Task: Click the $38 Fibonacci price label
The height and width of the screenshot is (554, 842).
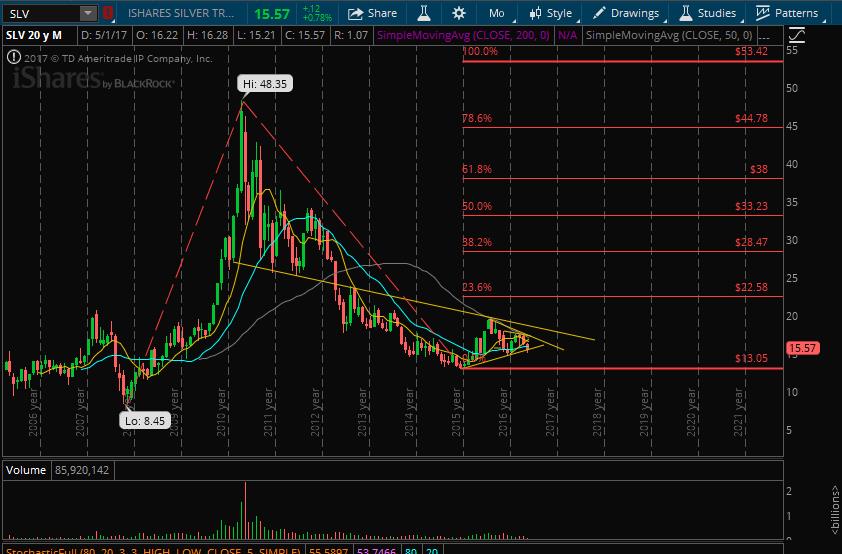Action: 759,169
